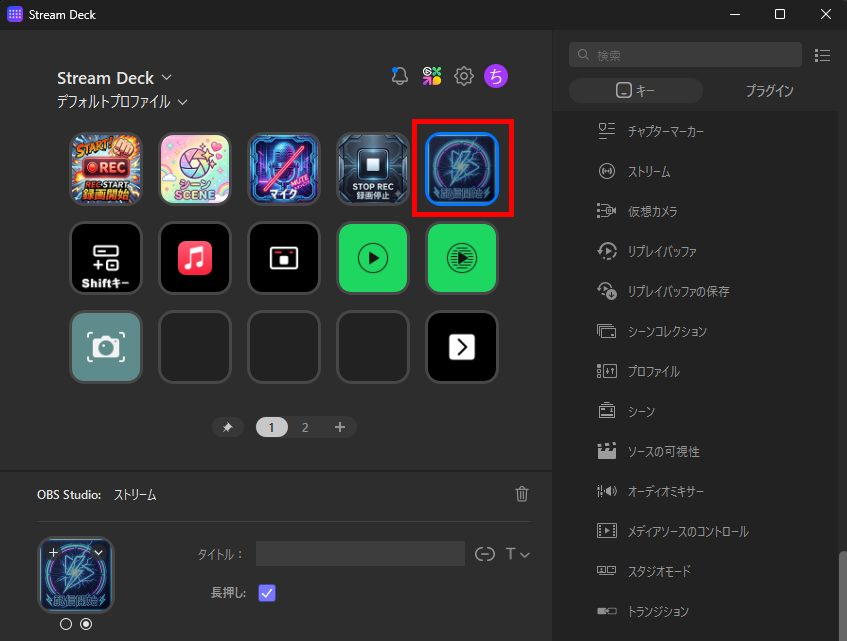Image resolution: width=847 pixels, height=641 pixels.
Task: Select the middle empty key in bottom row
Action: [284, 347]
